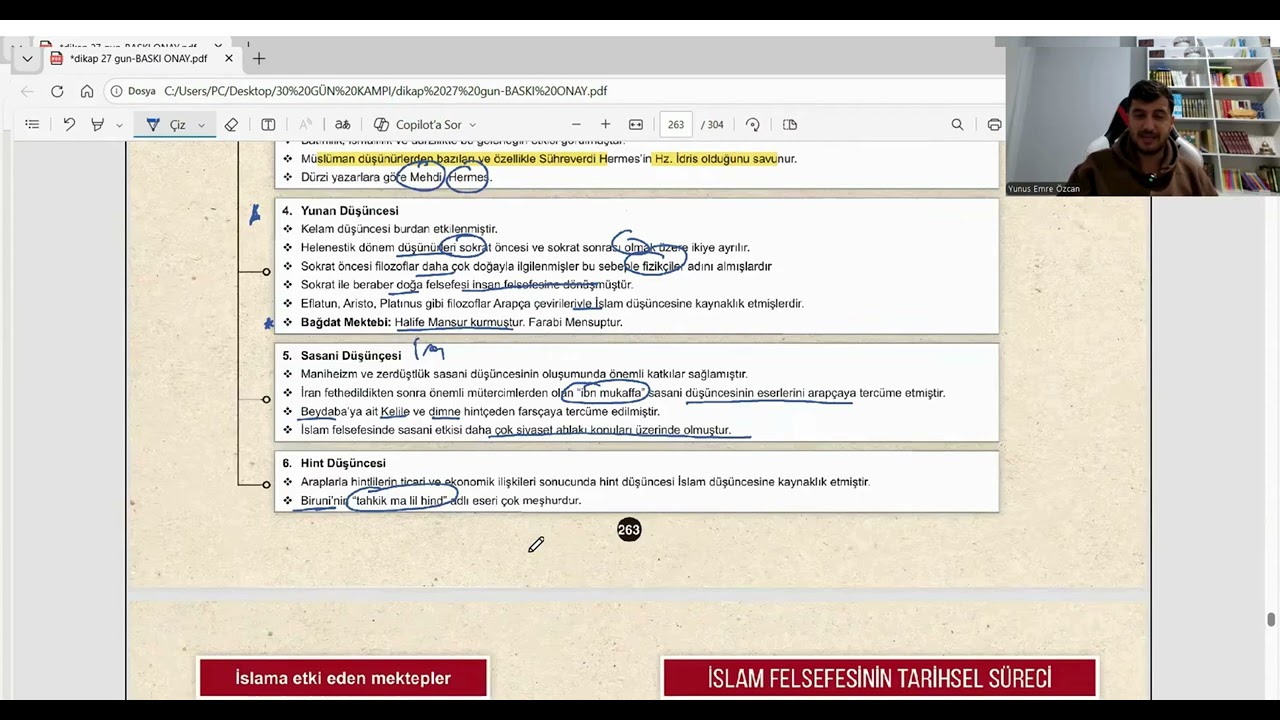Search within the PDF

[957, 125]
